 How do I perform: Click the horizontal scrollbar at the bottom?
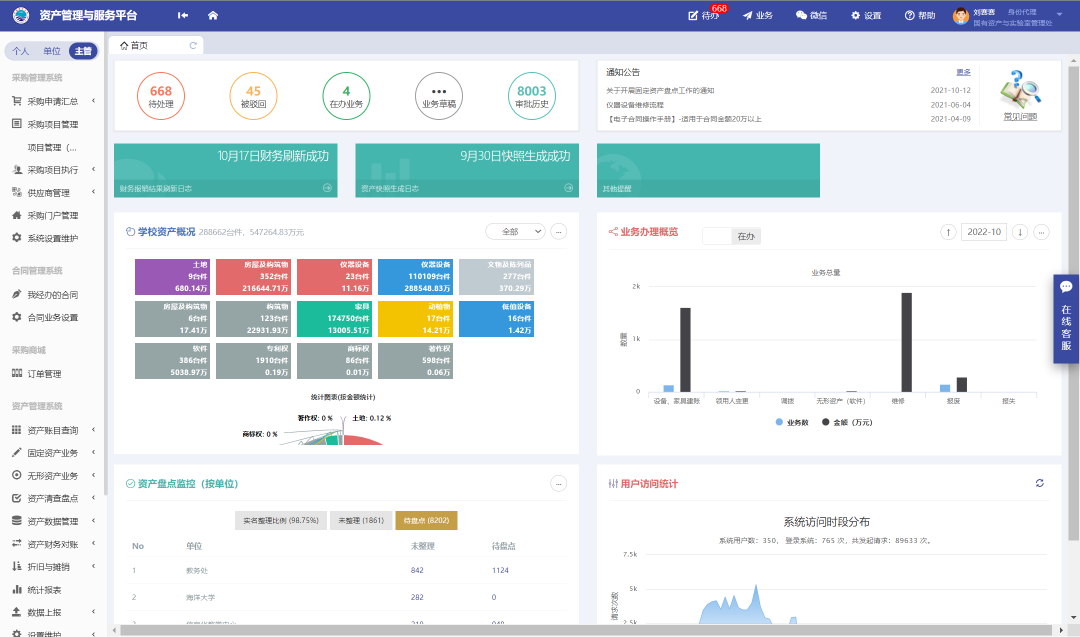click(x=585, y=630)
